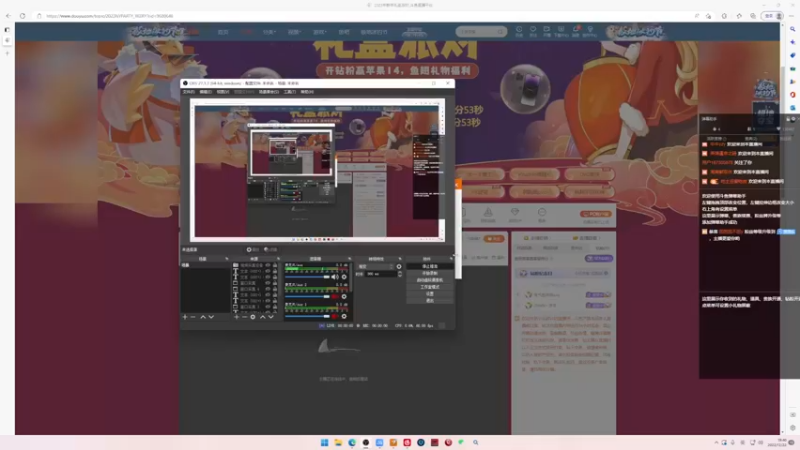The image size is (800, 450).
Task: Lock the 窗口采集 4 source
Action: [x=276, y=289]
